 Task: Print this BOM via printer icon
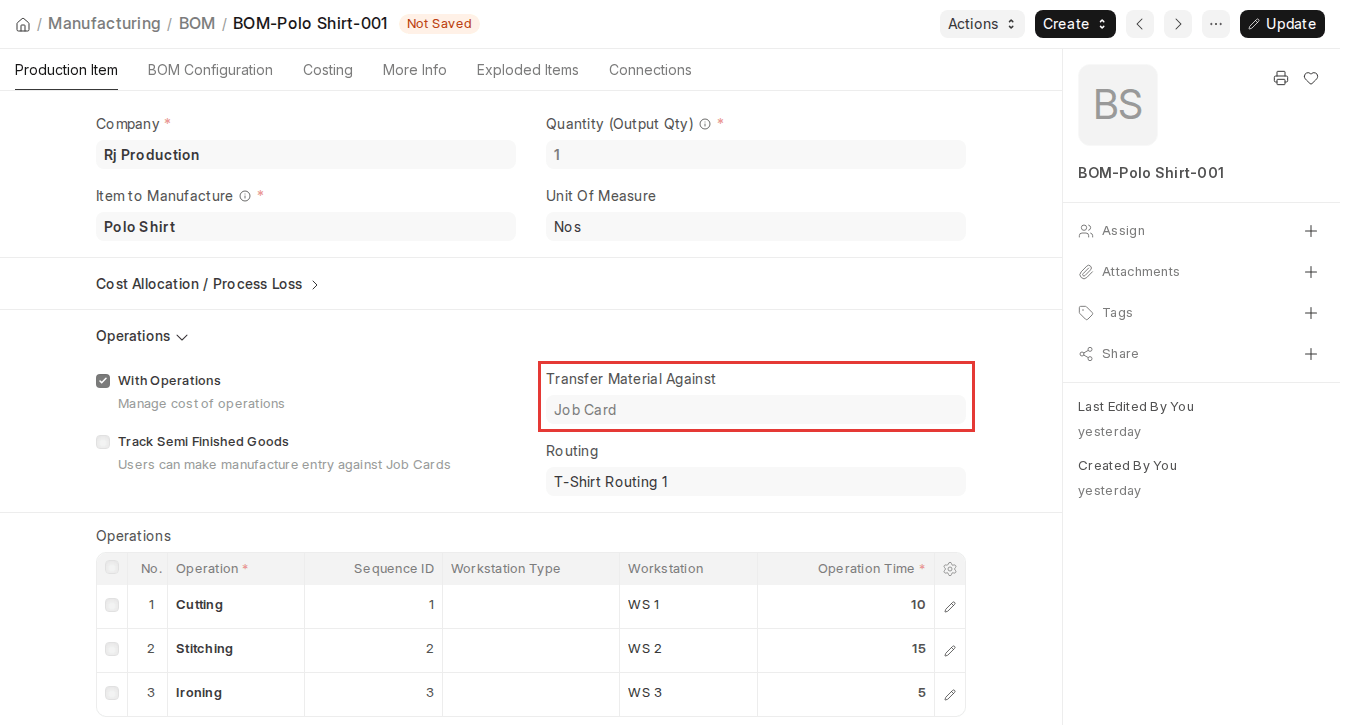[x=1281, y=78]
